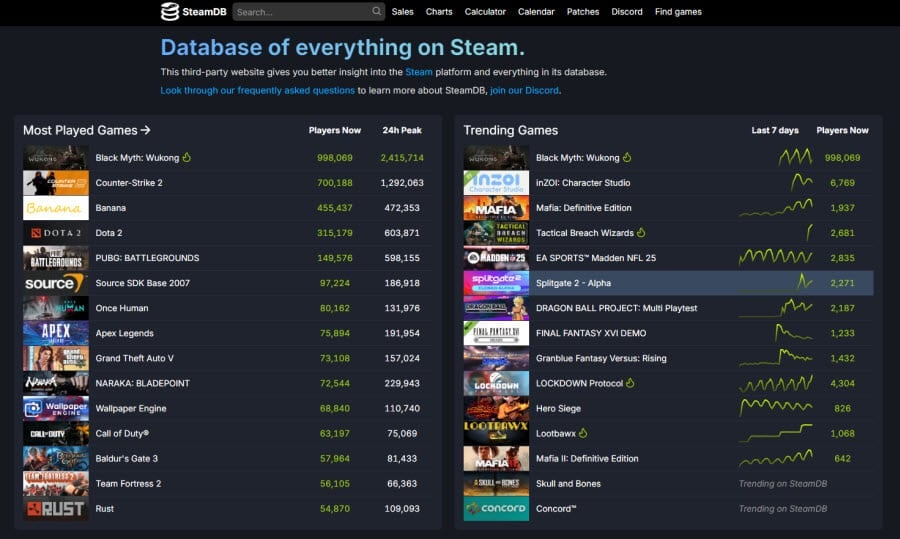The width and height of the screenshot is (900, 539).
Task: Open the Mafia II: Definitive Edition link
Action: pyautogui.click(x=587, y=458)
